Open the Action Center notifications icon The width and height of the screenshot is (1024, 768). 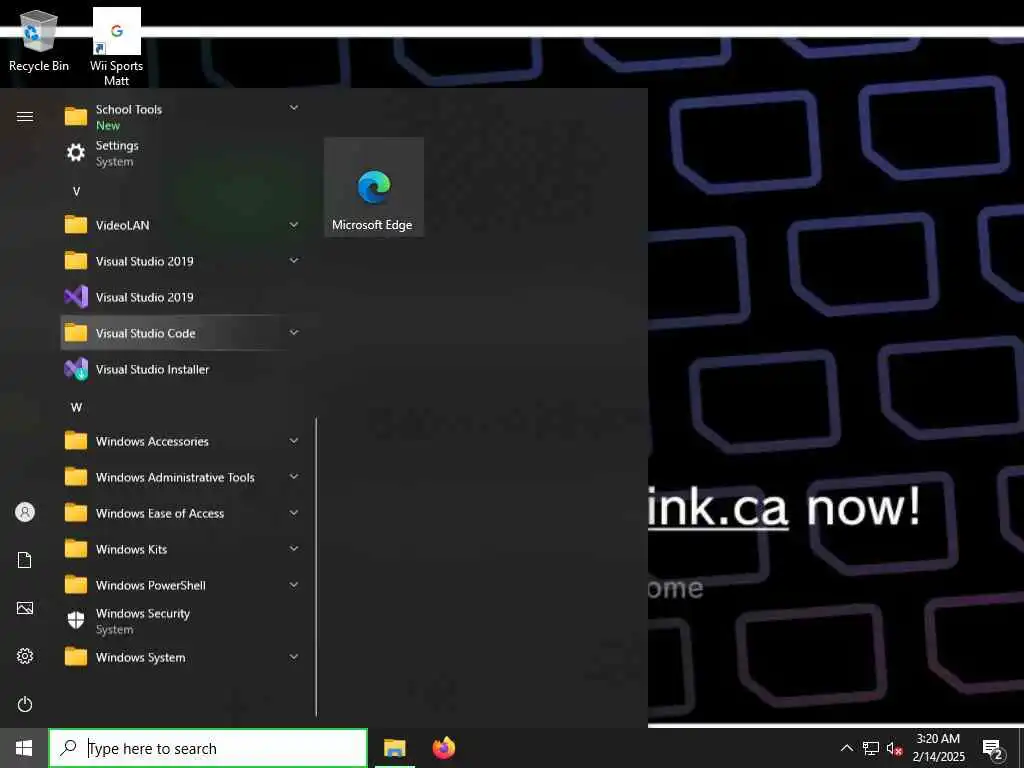pos(993,748)
